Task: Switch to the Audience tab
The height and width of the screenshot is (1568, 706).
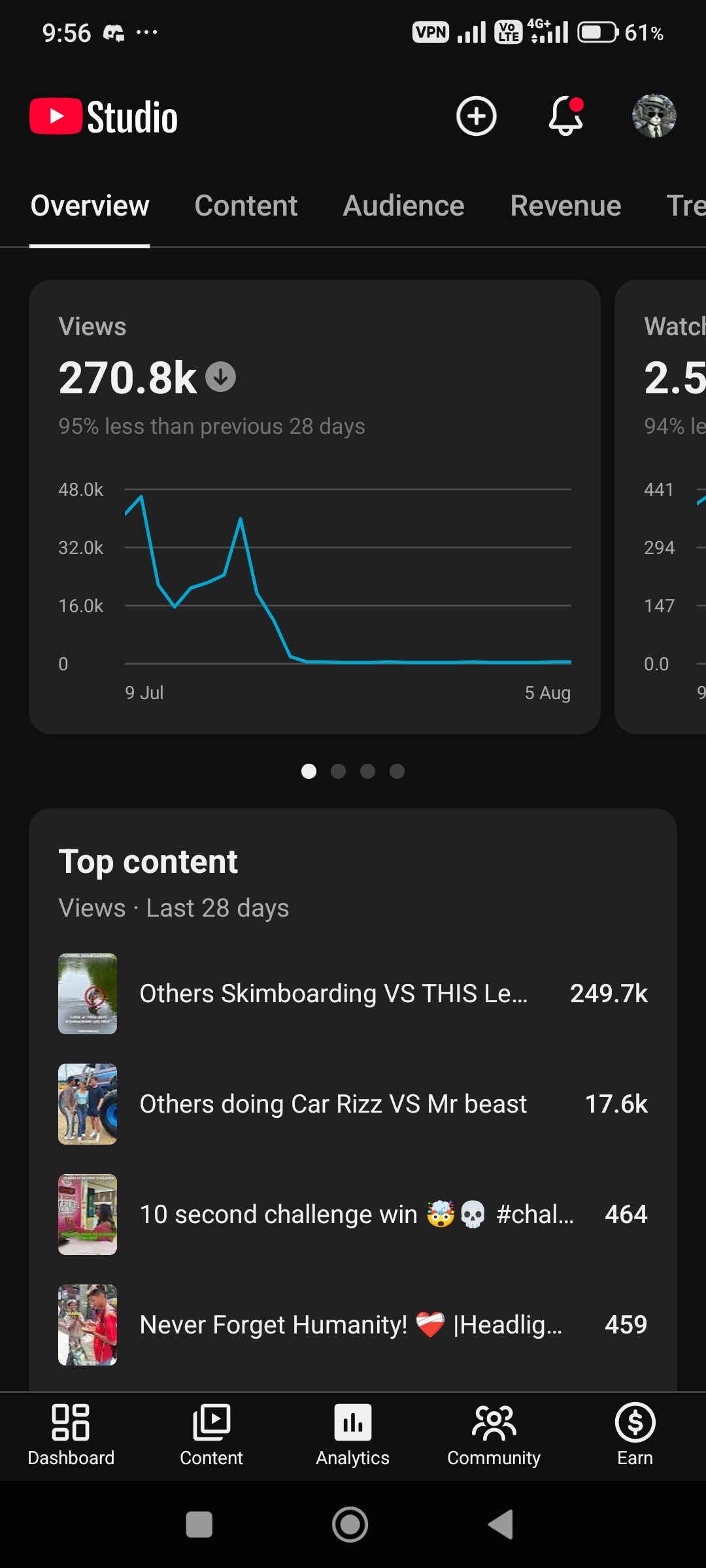Action: [403, 206]
